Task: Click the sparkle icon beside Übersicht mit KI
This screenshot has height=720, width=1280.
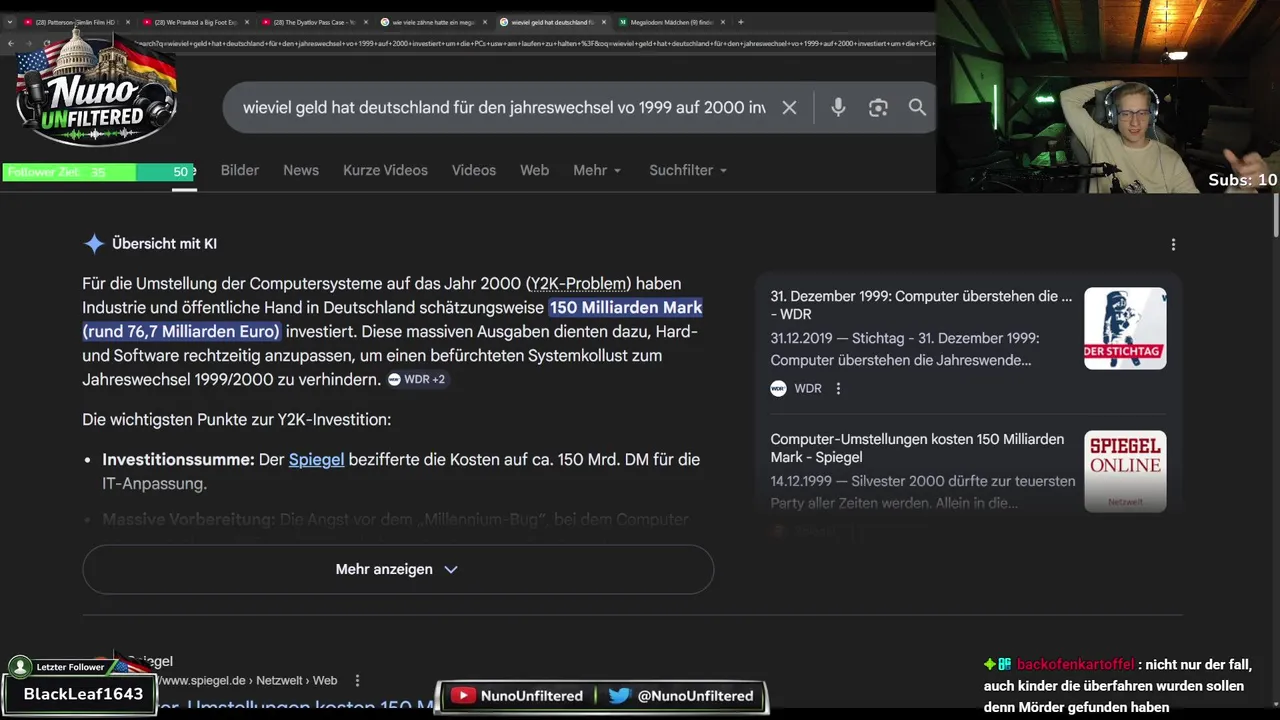Action: click(94, 244)
